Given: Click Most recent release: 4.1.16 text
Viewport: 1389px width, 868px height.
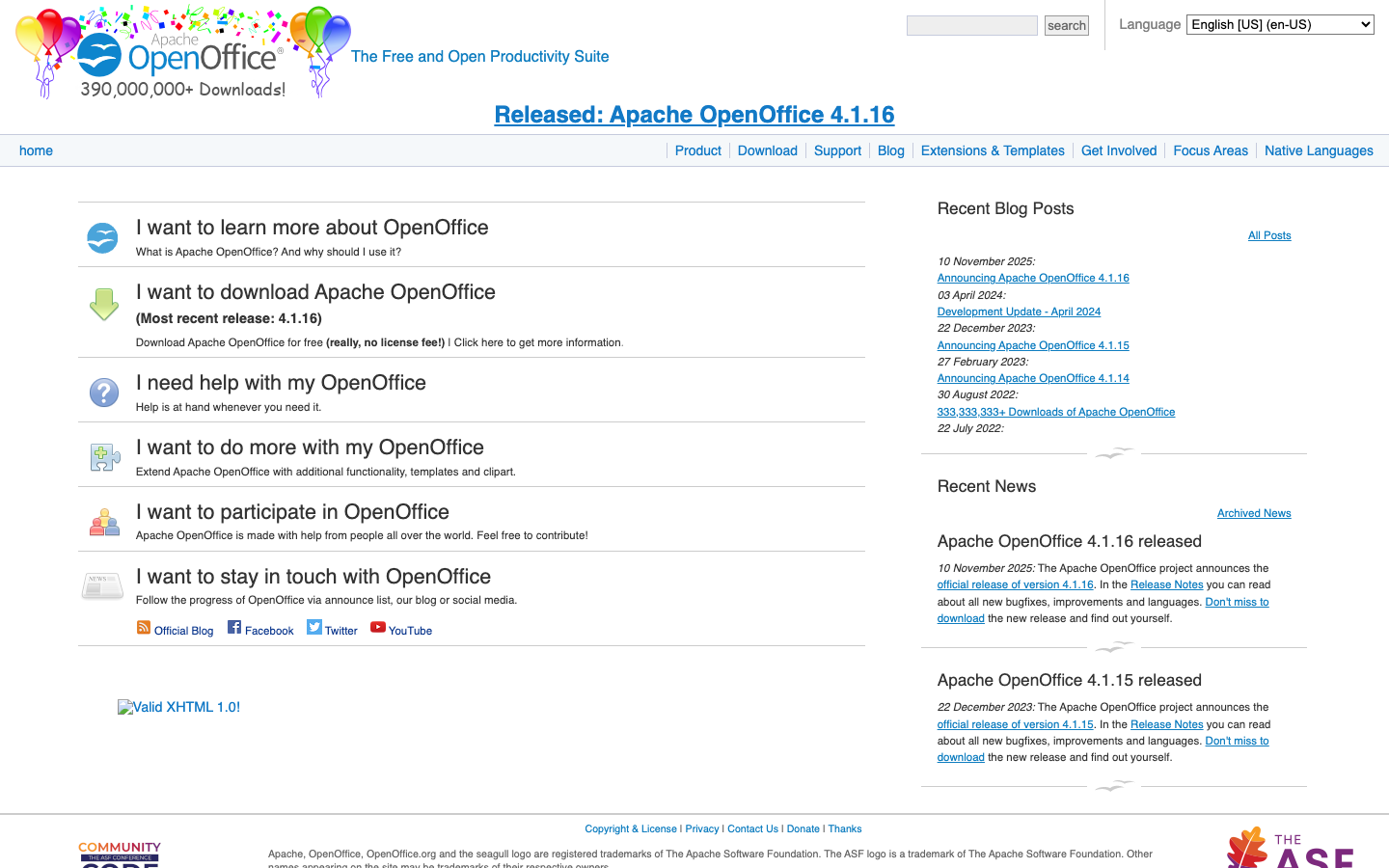Looking at the screenshot, I should click(229, 318).
